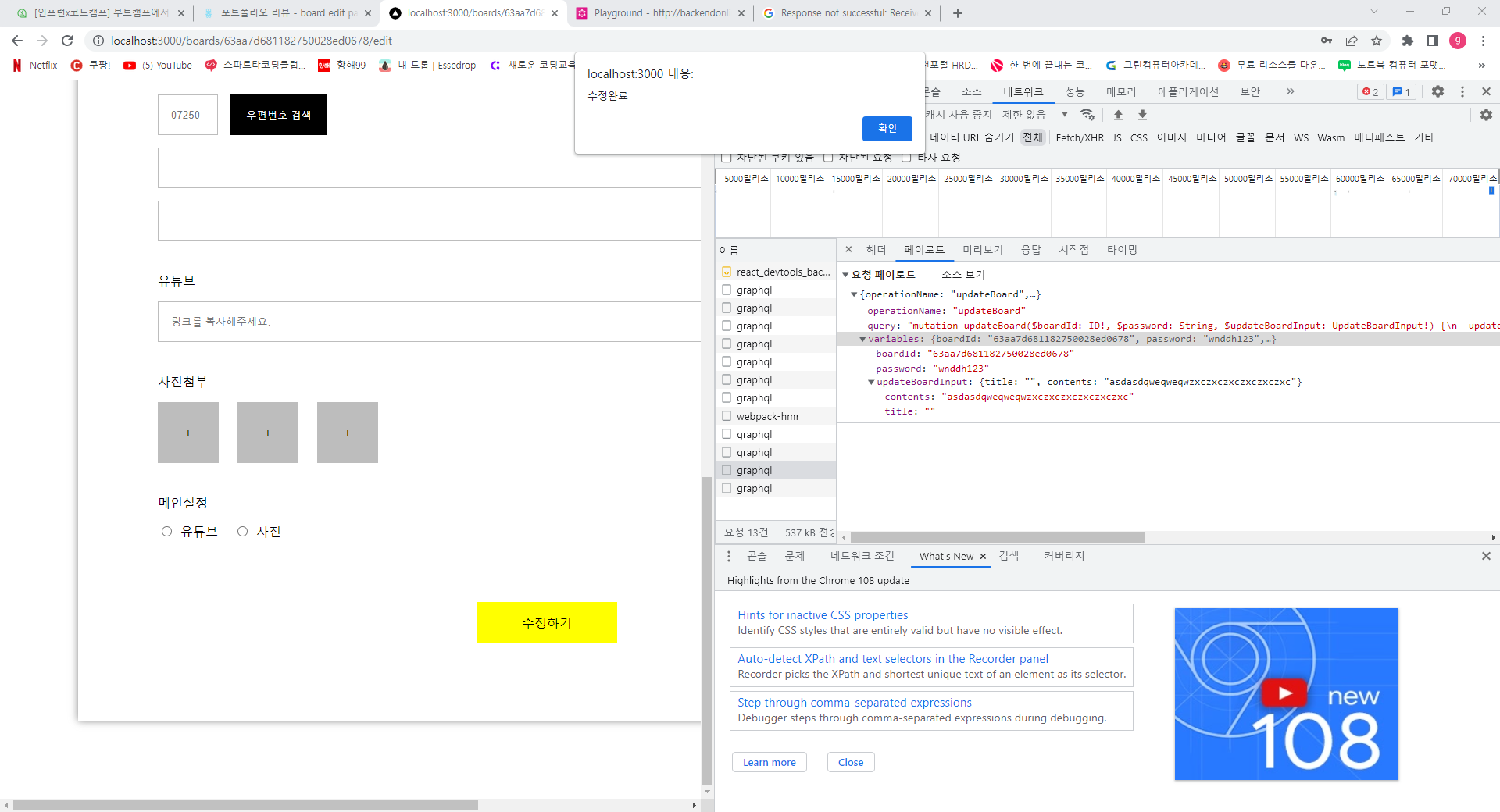Image resolution: width=1500 pixels, height=812 pixels.
Task: Select the 유튜브 radio button
Action: [166, 532]
